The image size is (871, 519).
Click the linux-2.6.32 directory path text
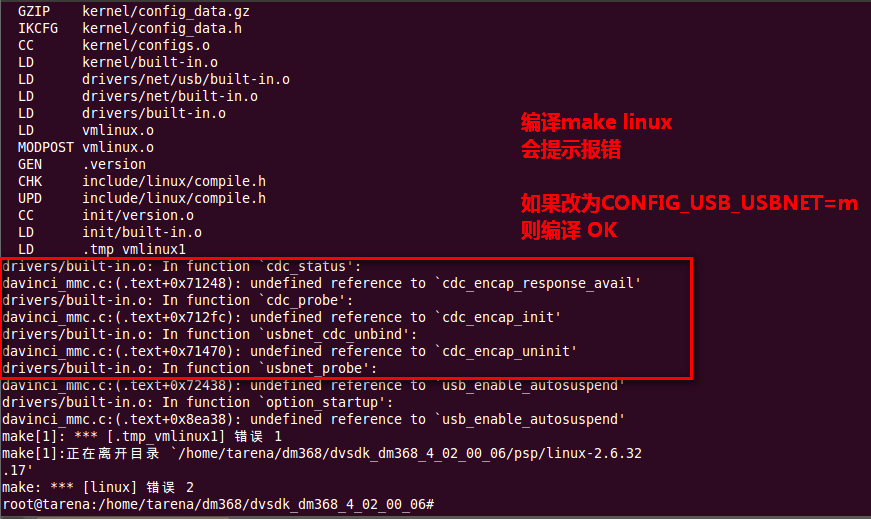408,454
